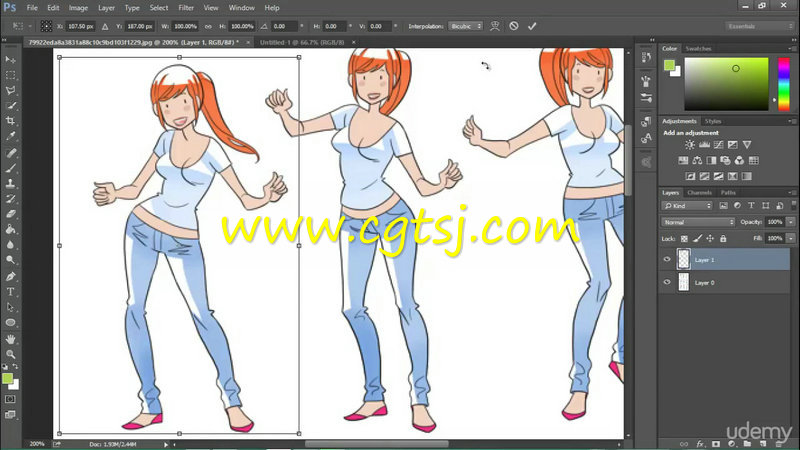Image resolution: width=800 pixels, height=450 pixels.
Task: Open the Filter menu
Action: [x=186, y=8]
